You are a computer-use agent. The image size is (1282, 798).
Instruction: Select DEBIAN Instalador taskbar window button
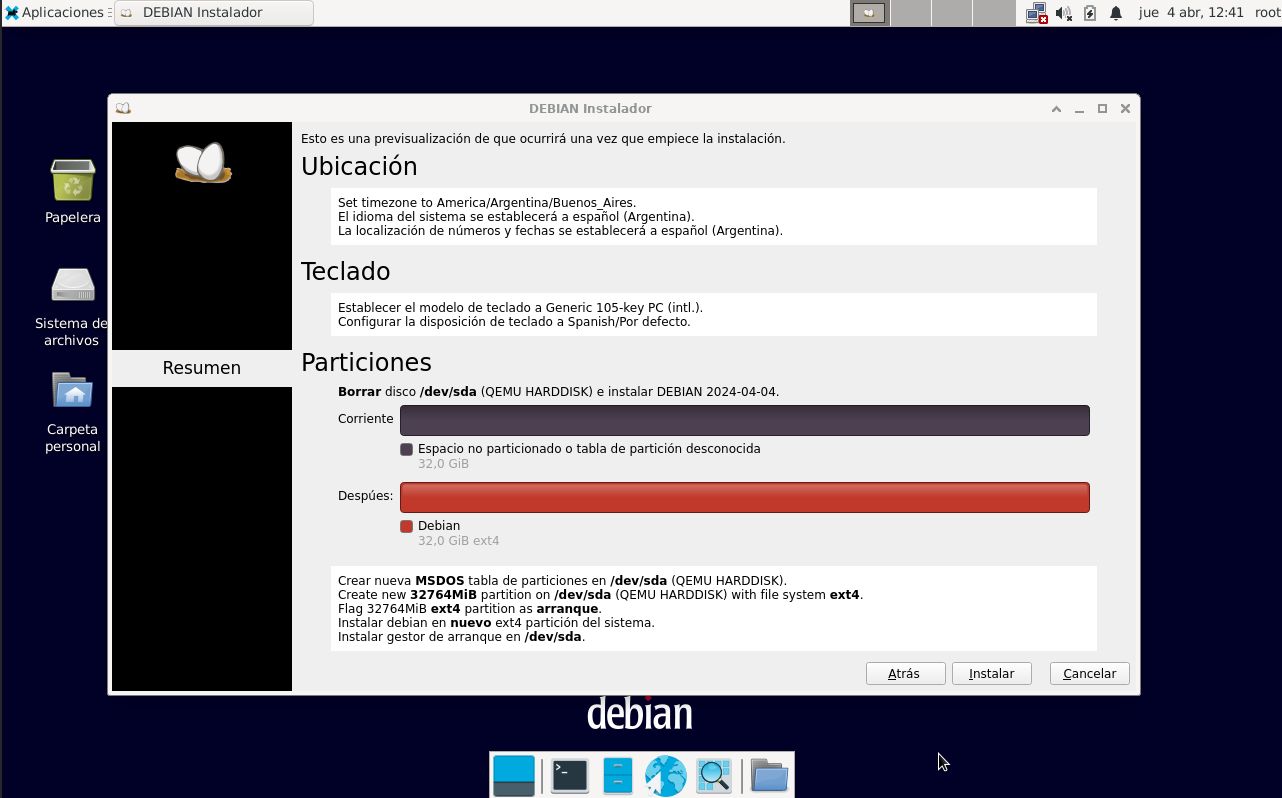pos(213,13)
